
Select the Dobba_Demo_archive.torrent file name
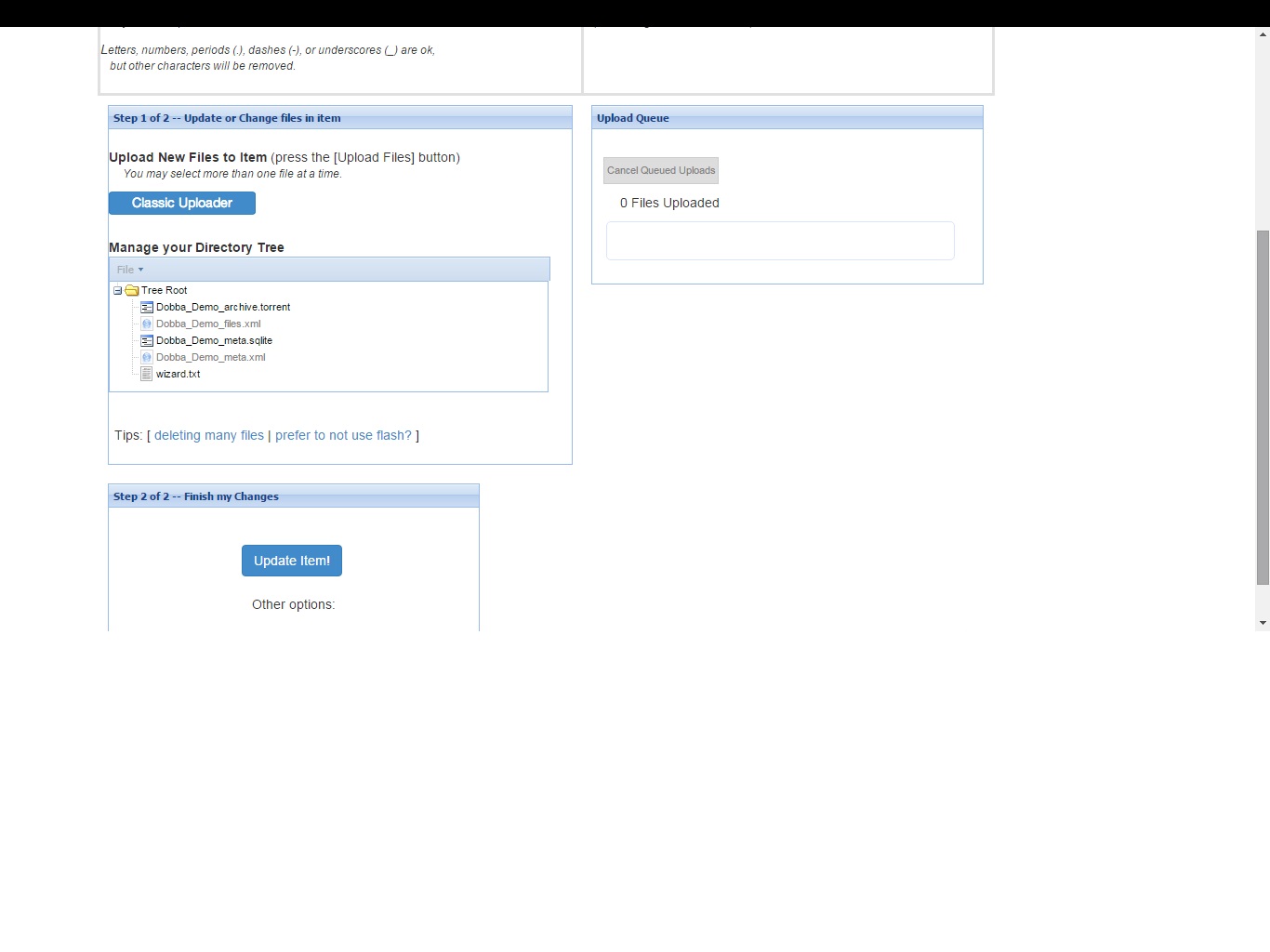(223, 307)
